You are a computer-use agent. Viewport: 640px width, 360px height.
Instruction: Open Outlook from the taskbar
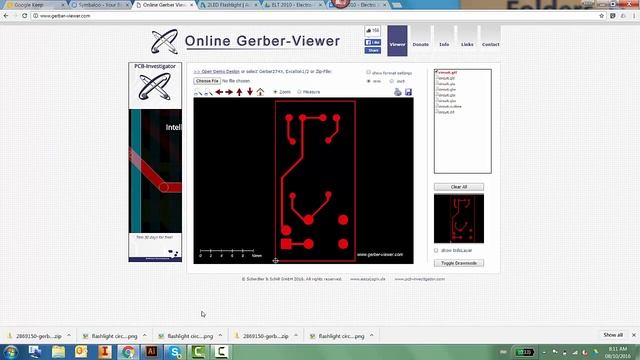coord(81,352)
